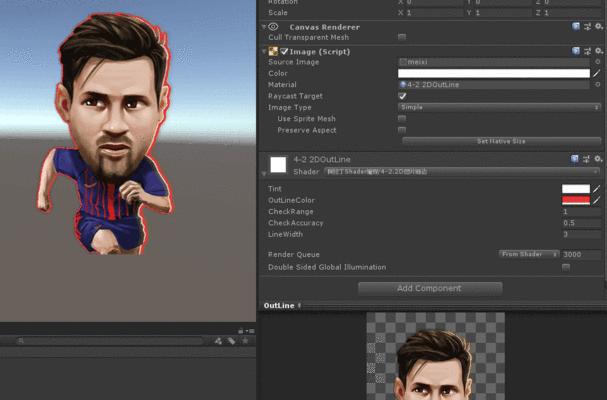
Task: Click the OutLine preview image thumbnail
Action: [x=436, y=356]
